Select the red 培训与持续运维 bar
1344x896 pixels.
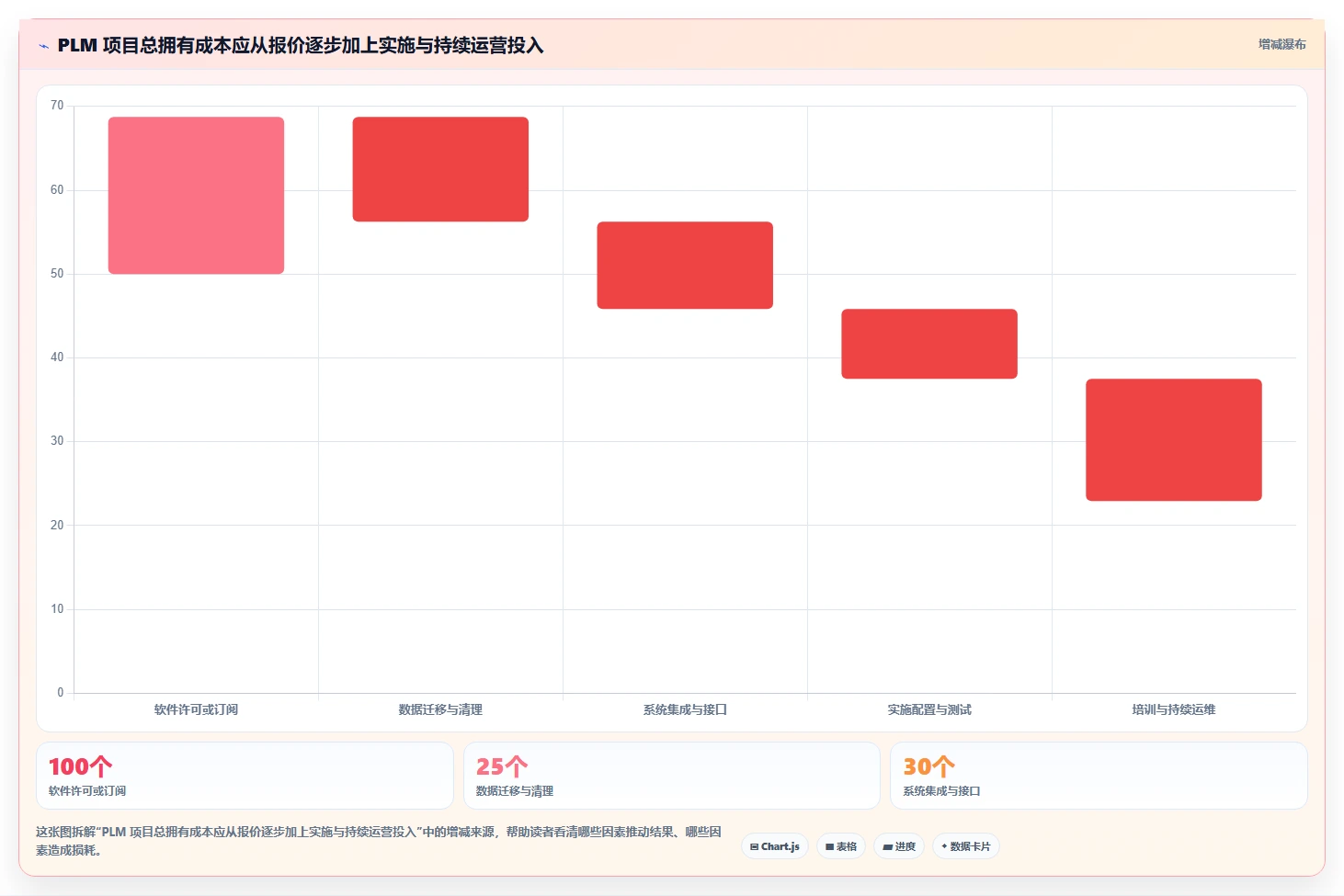coord(1174,439)
